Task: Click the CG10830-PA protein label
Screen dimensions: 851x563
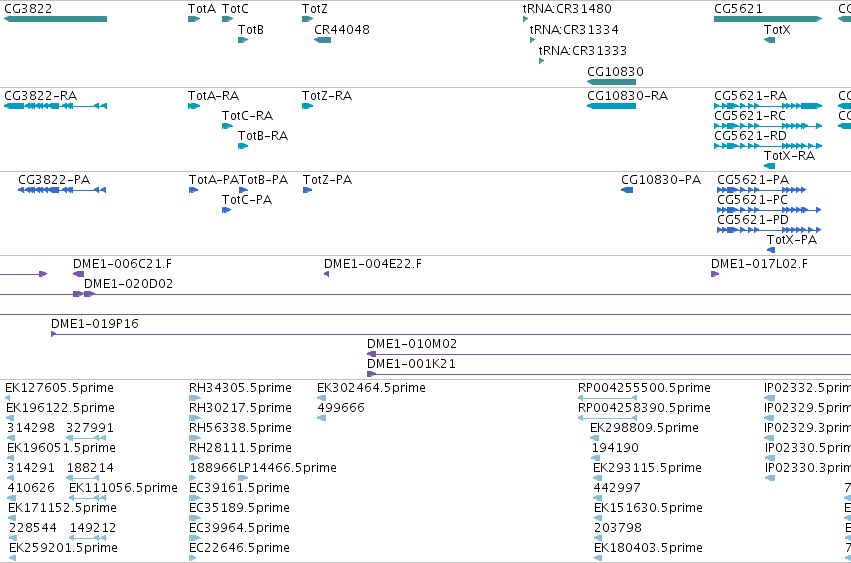Action: pyautogui.click(x=661, y=180)
